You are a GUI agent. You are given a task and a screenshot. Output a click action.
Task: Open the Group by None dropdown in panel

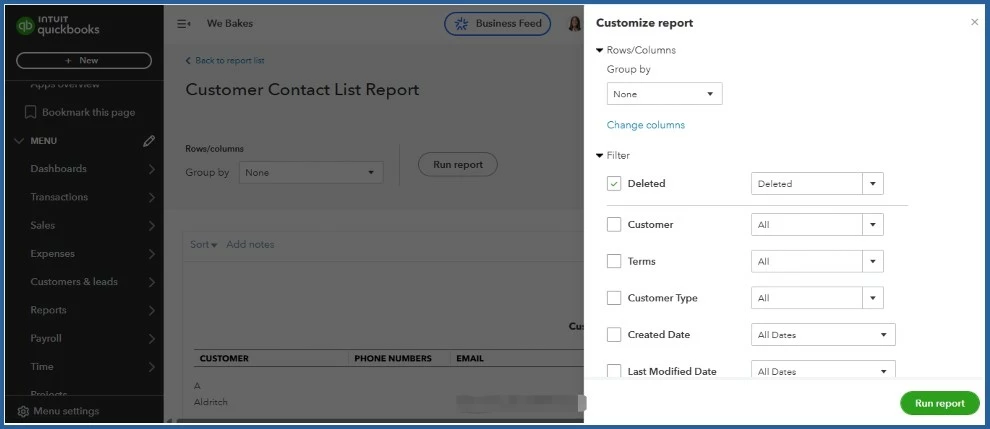coord(664,94)
